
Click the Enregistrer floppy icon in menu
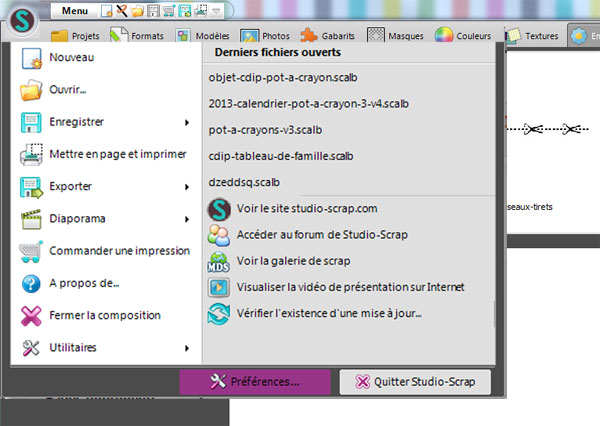pyautogui.click(x=31, y=122)
